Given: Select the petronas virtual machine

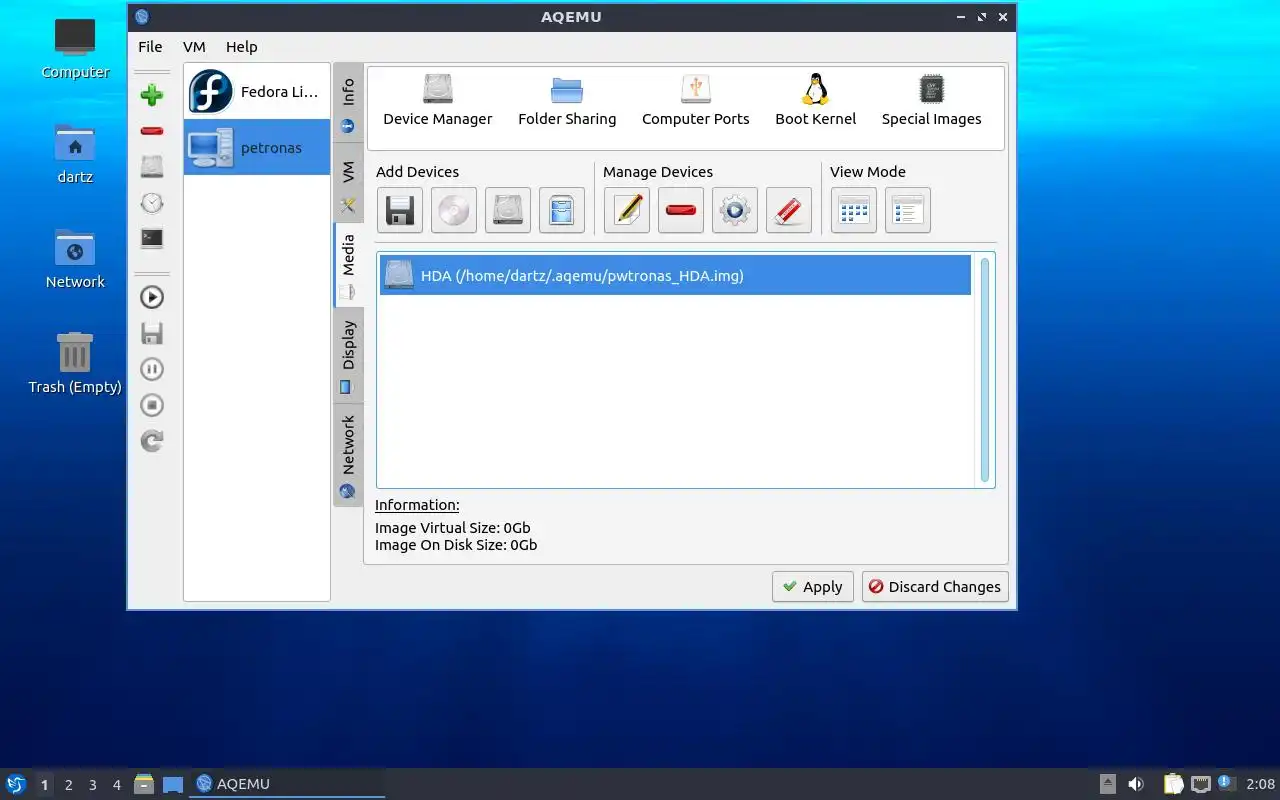Looking at the screenshot, I should tap(257, 148).
